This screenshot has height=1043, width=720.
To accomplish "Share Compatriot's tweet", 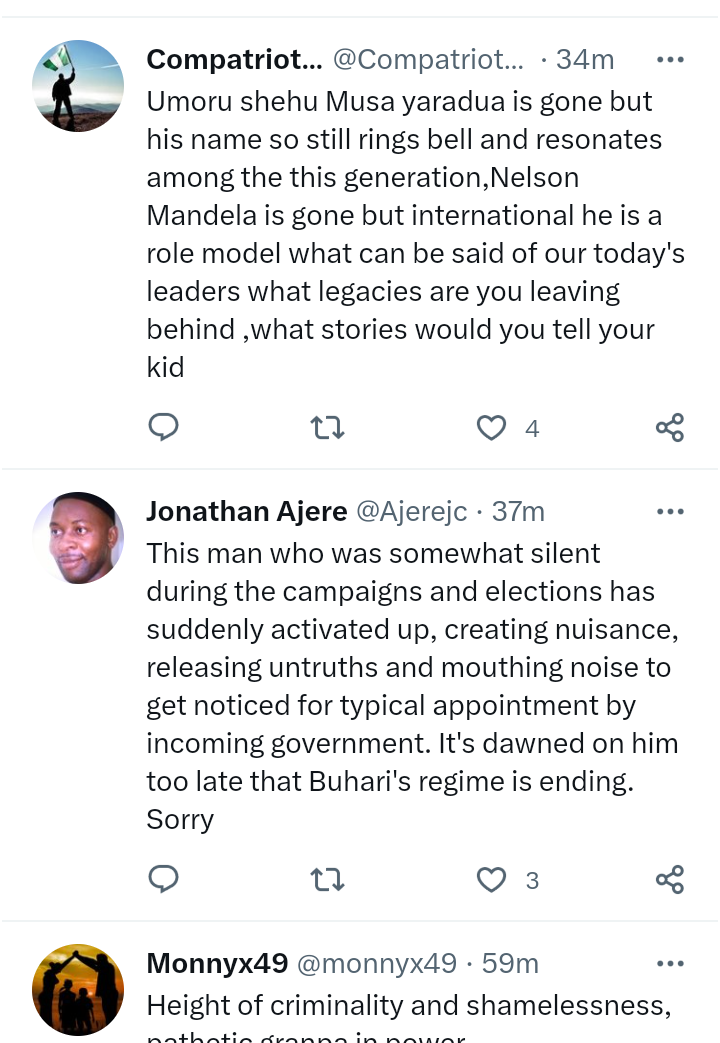I will [x=669, y=428].
